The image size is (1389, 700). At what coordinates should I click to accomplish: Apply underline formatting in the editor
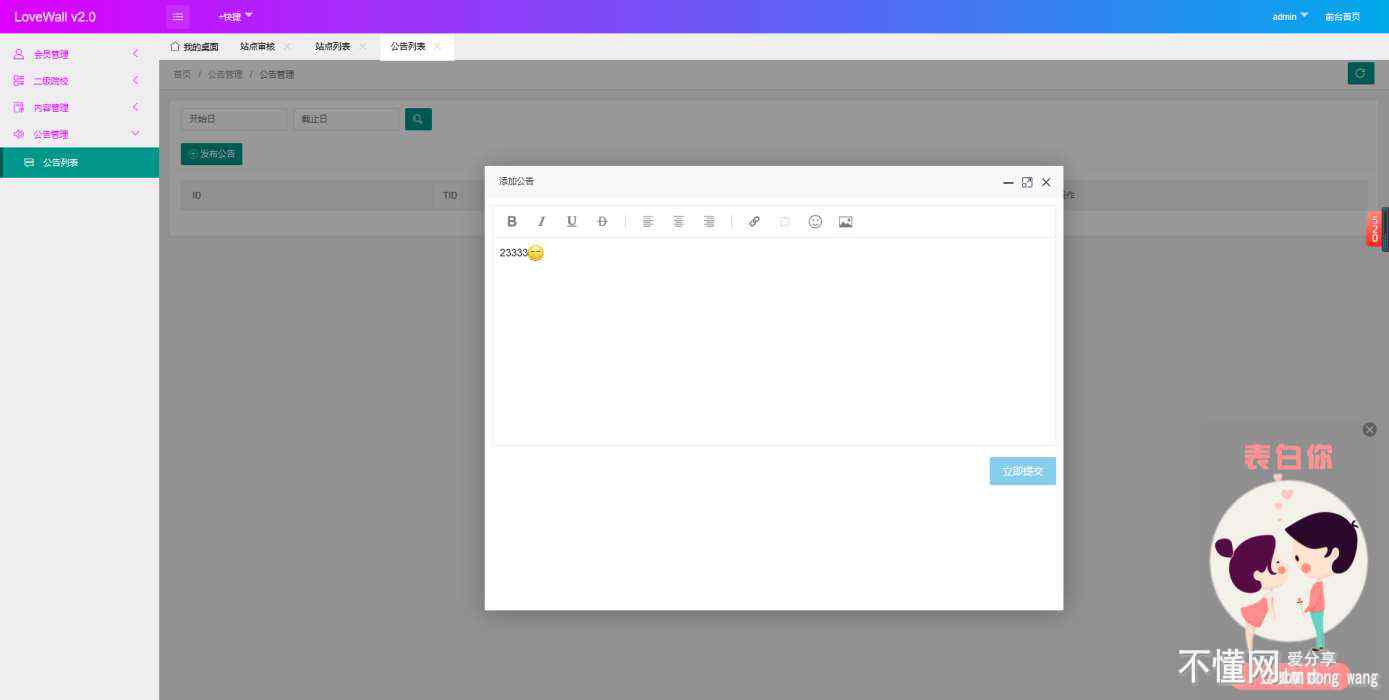(x=572, y=222)
